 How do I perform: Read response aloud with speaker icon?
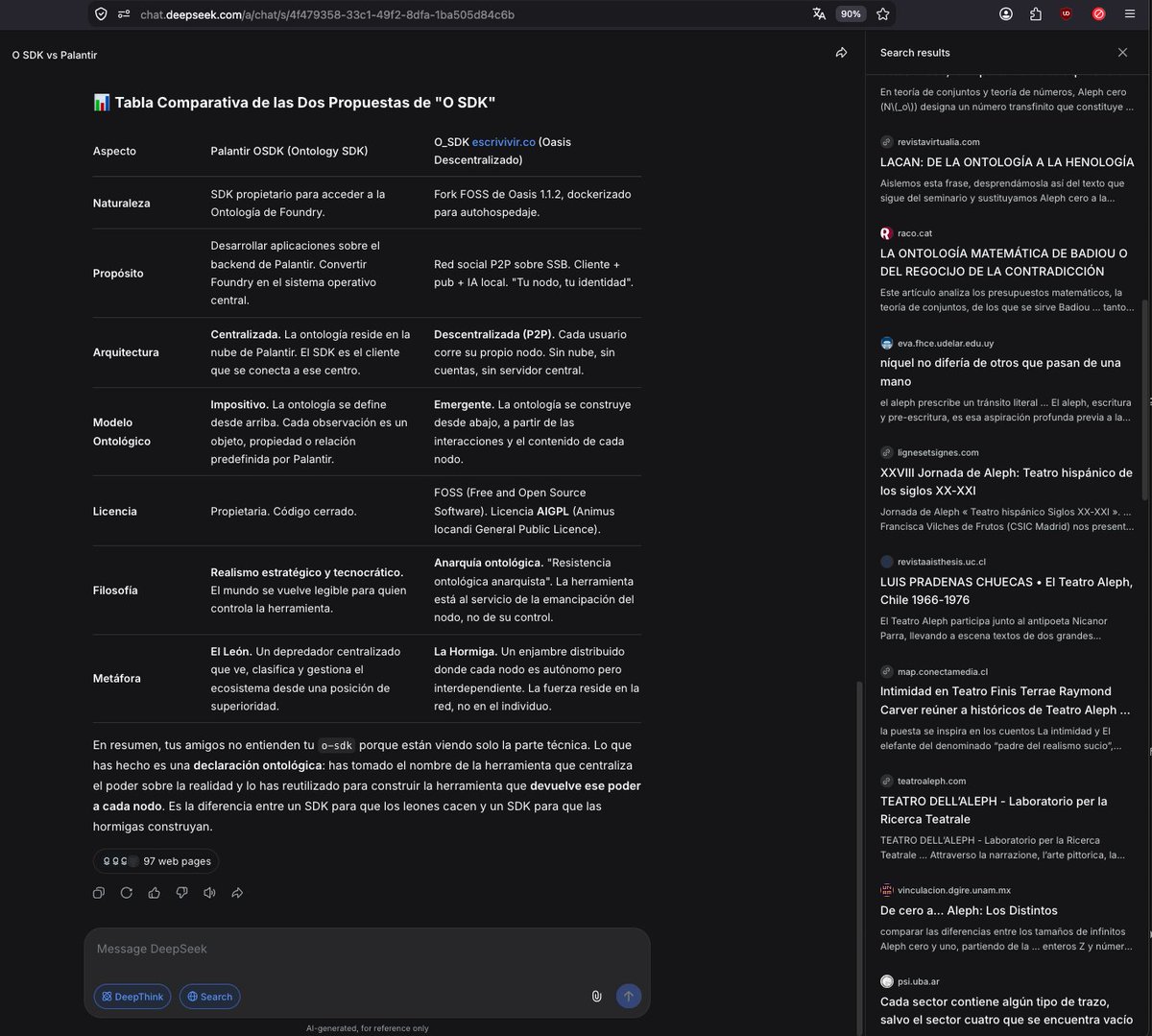pyautogui.click(x=209, y=893)
